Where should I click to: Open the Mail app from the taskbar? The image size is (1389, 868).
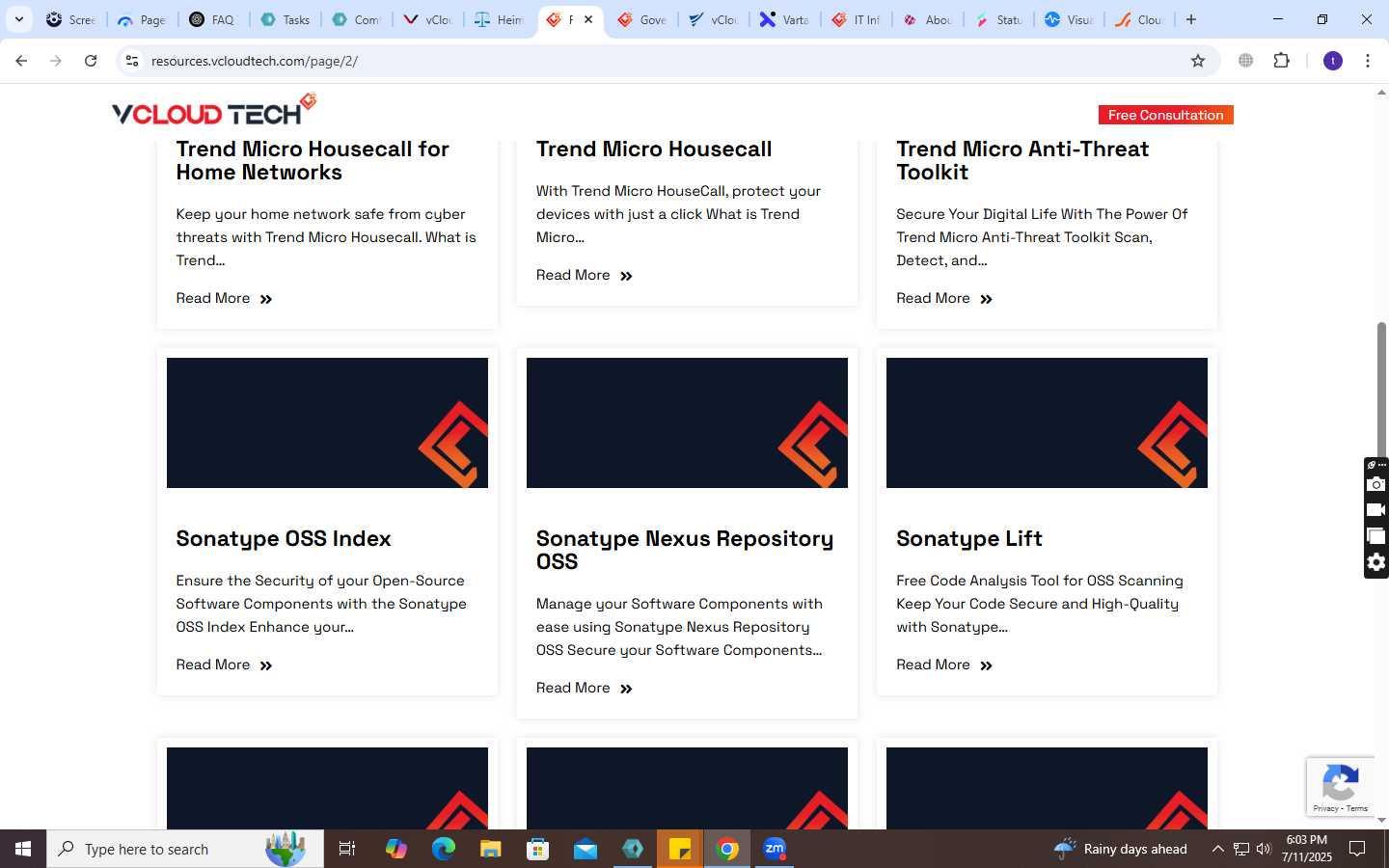[586, 849]
